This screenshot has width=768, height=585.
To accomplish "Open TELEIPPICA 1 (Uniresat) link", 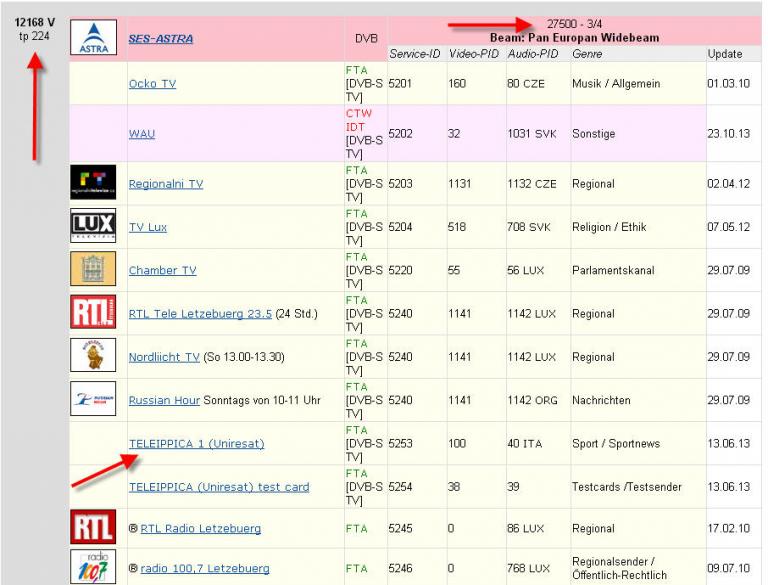I will pyautogui.click(x=196, y=443).
